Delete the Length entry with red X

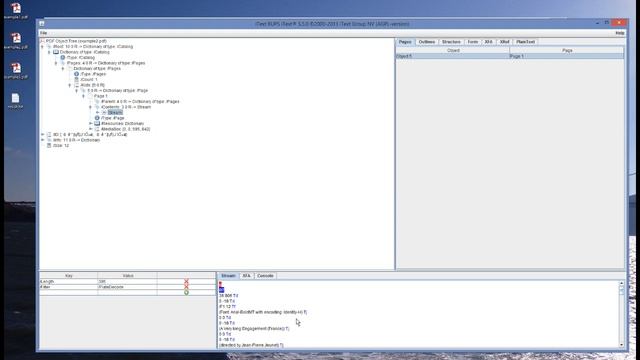tap(186, 282)
